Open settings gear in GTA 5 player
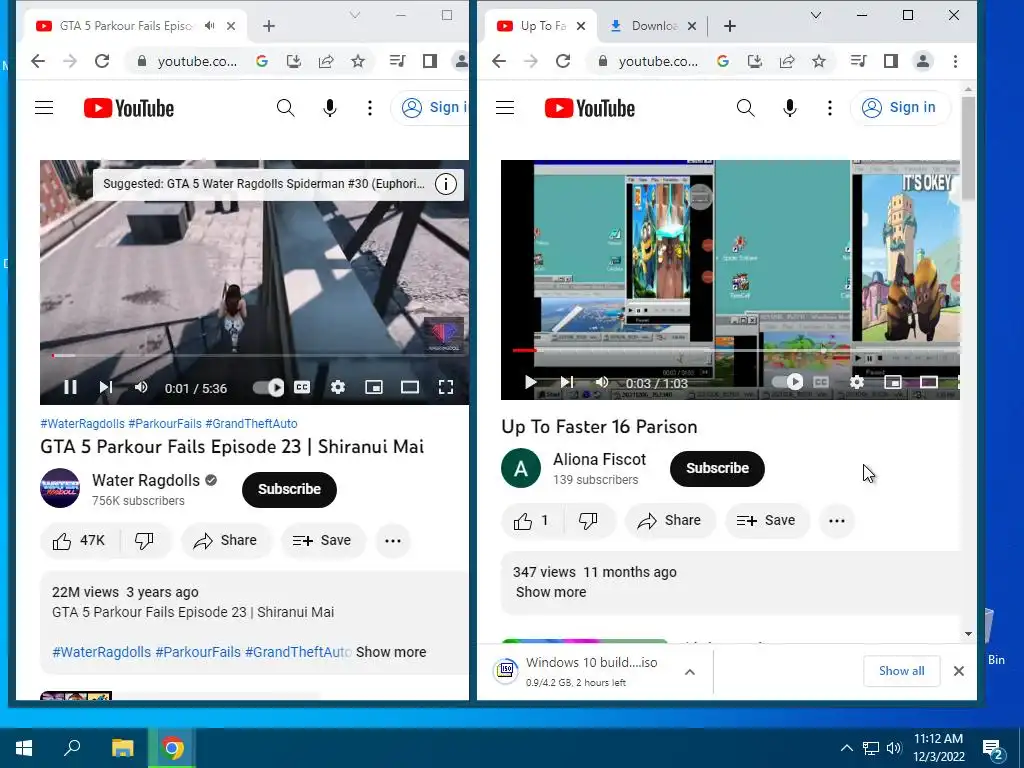1024x768 pixels. 338,387
